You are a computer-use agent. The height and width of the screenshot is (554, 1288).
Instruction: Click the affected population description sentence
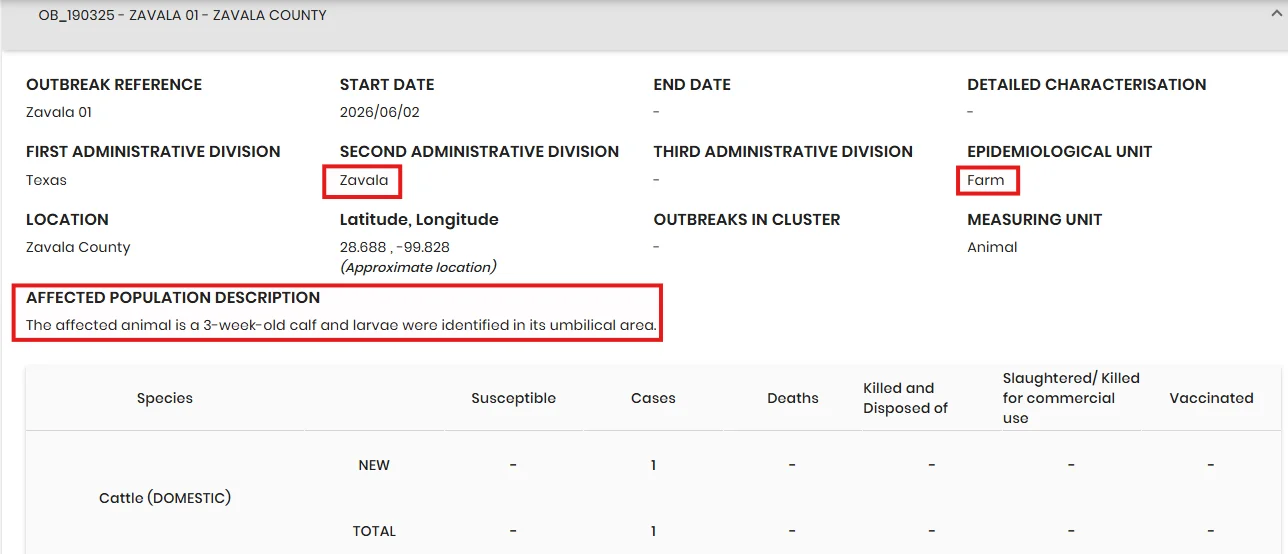pyautogui.click(x=341, y=325)
